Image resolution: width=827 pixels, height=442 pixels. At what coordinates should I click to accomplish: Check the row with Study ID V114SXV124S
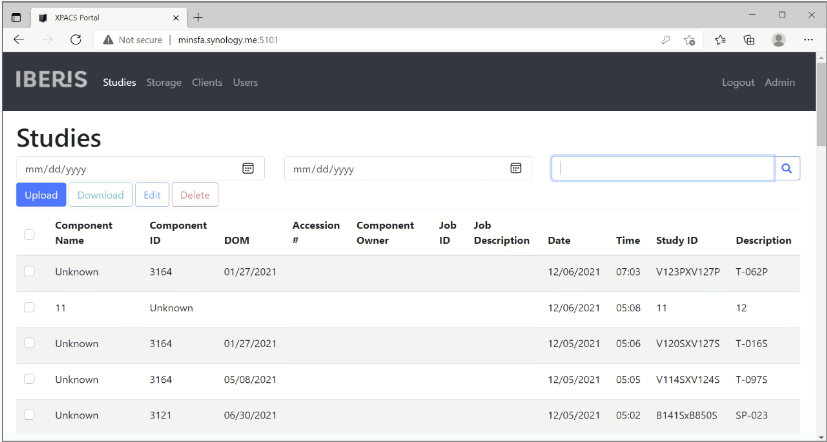29,379
